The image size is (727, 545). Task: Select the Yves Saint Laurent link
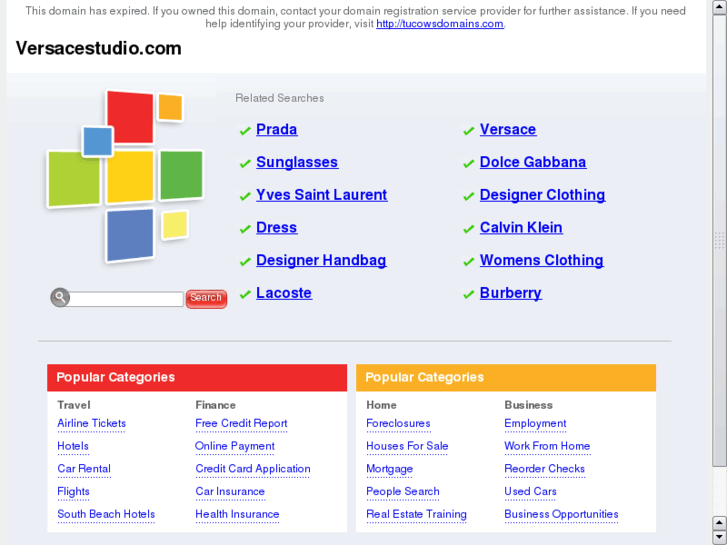(x=322, y=195)
